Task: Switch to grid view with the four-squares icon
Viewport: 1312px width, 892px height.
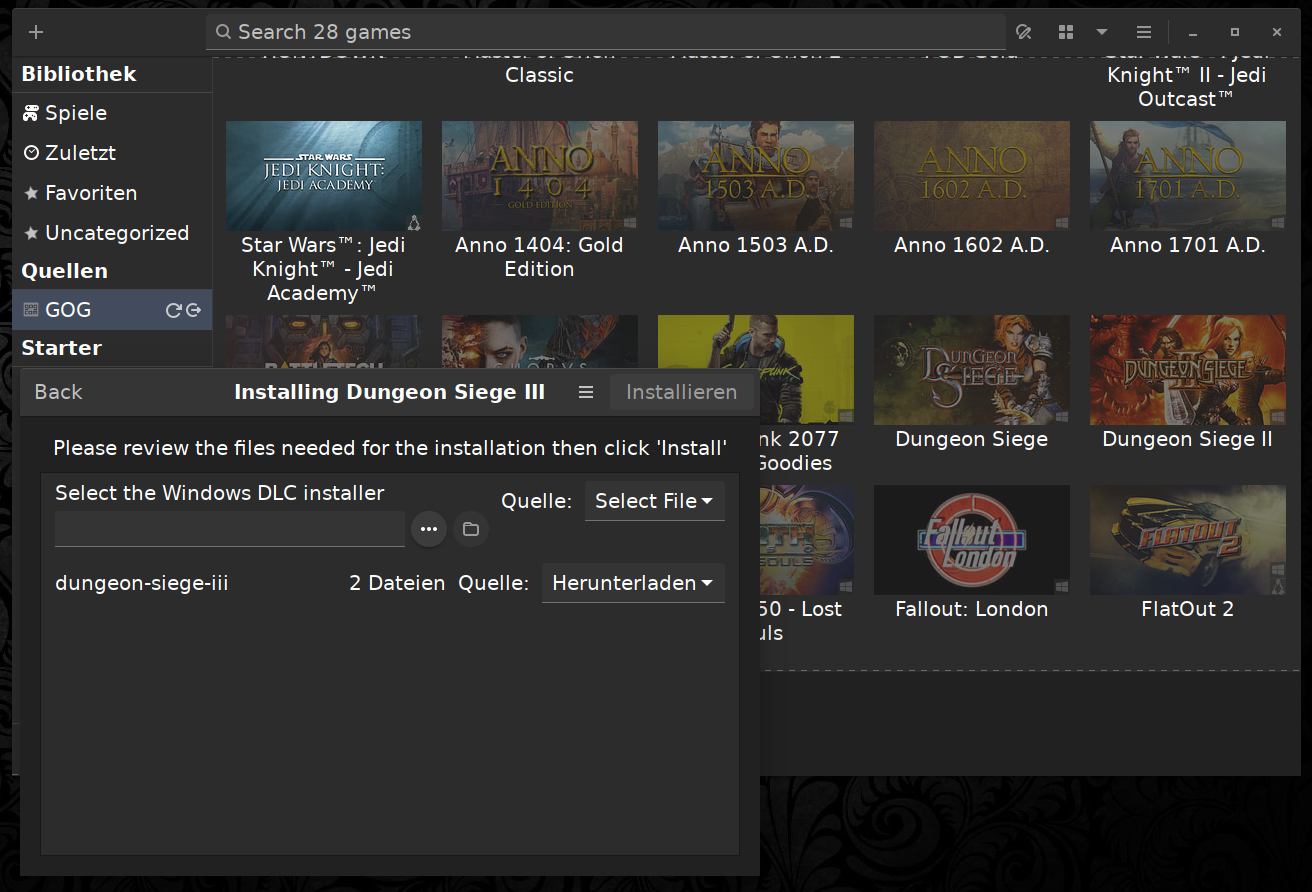Action: 1066,32
